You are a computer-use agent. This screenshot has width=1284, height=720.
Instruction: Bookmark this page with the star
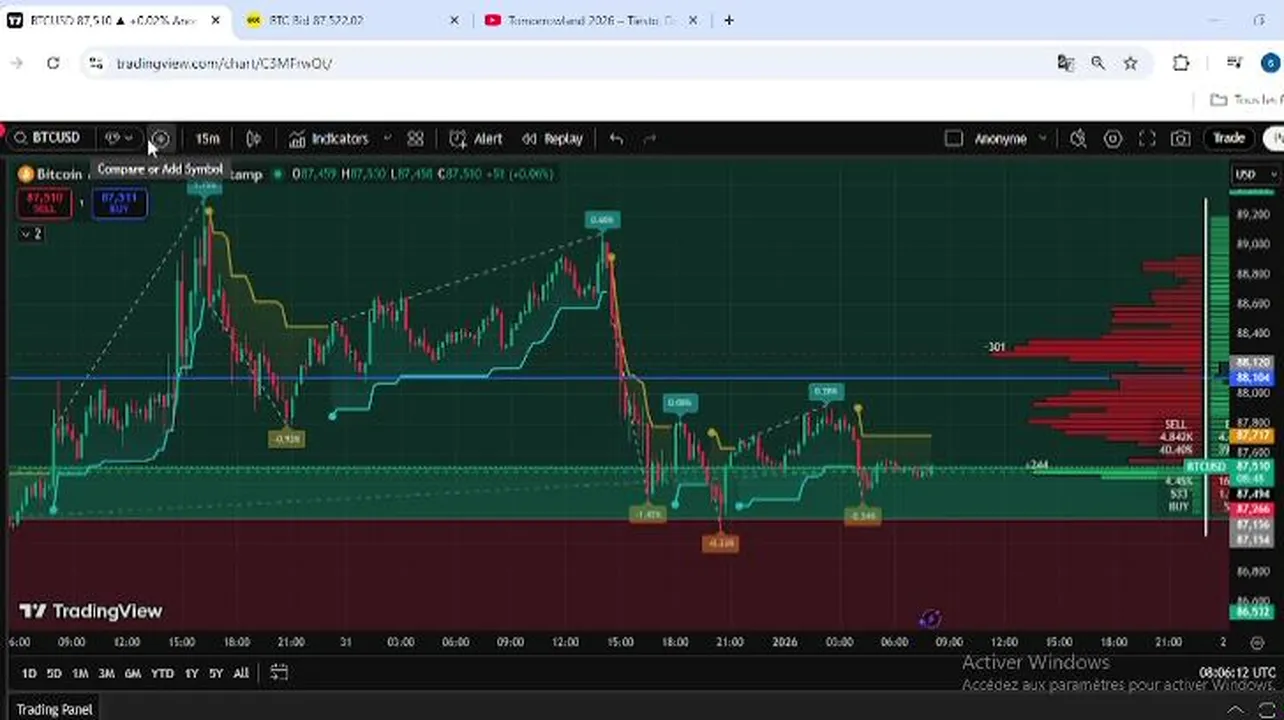(x=1130, y=63)
